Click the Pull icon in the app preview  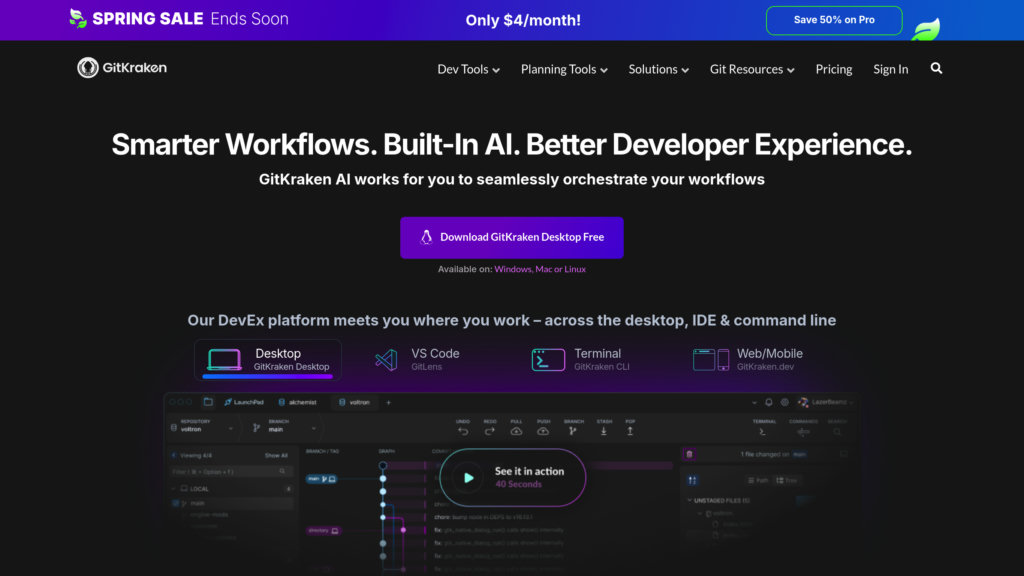[516, 431]
